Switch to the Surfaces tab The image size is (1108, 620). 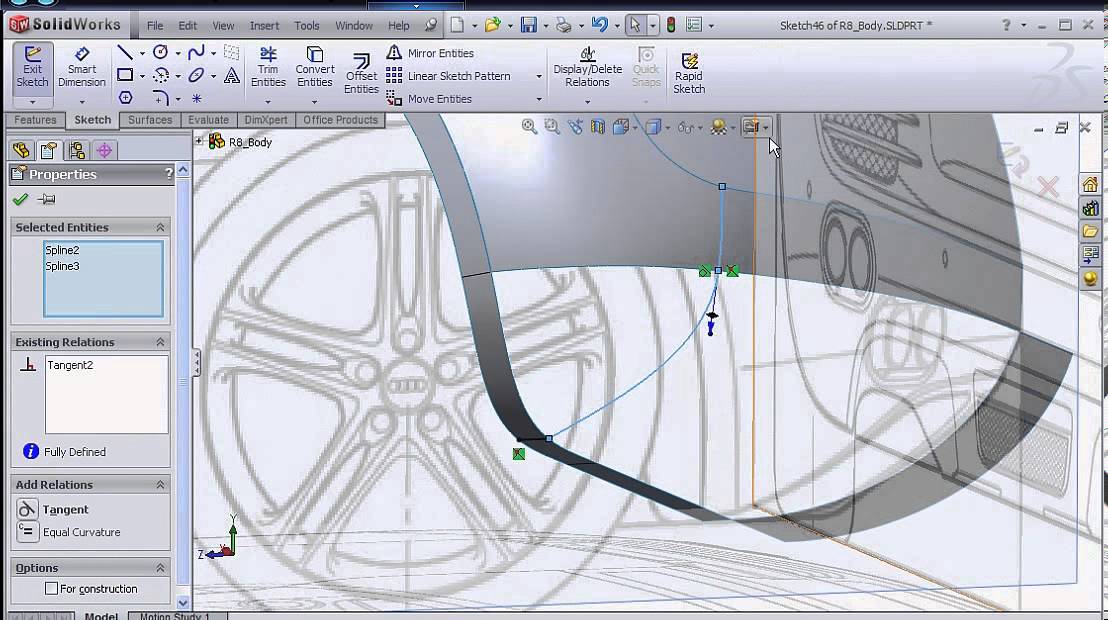tap(150, 120)
